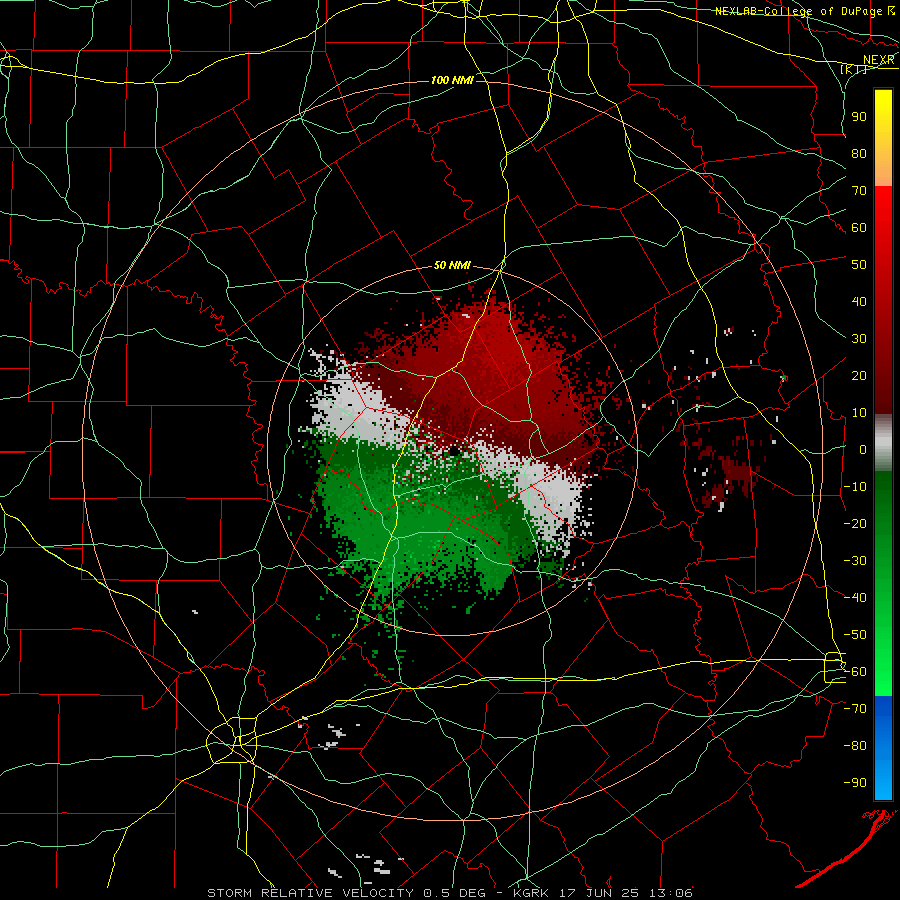Click the "STORM RELATIVE VELOCITY" caption text
900x900 pixels.
tap(311, 893)
